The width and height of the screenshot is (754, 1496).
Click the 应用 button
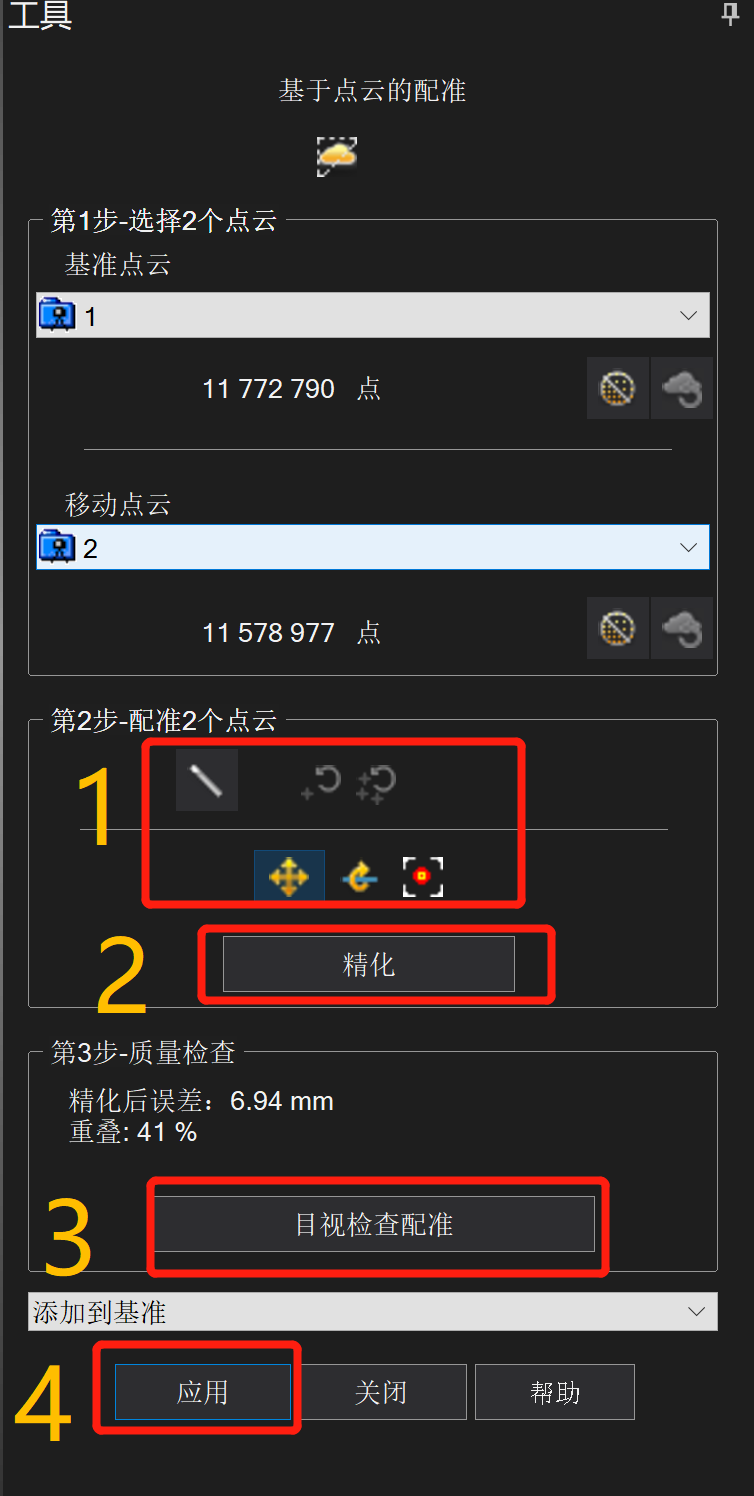203,1392
